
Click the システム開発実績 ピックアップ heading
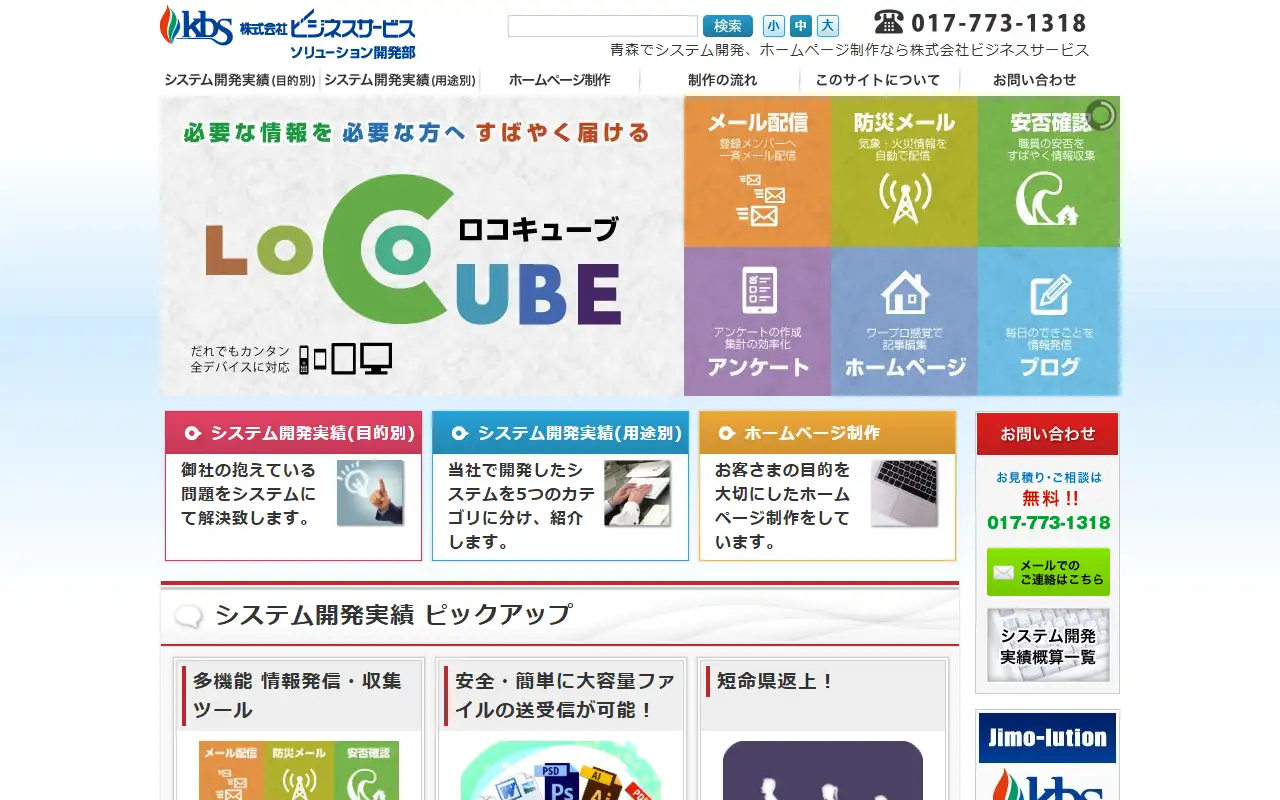(x=394, y=614)
